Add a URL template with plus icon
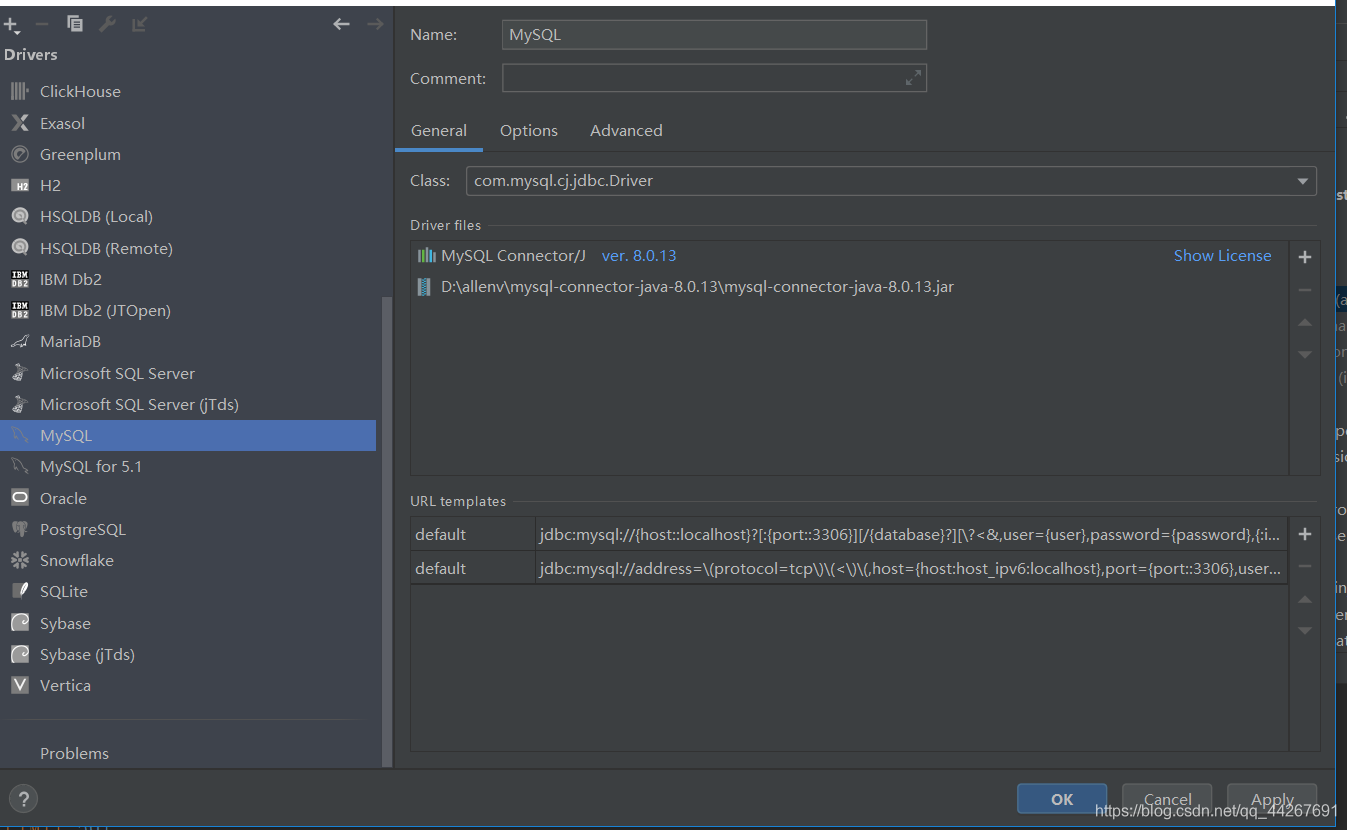Screen dimensions: 1347x830 click(x=1304, y=534)
